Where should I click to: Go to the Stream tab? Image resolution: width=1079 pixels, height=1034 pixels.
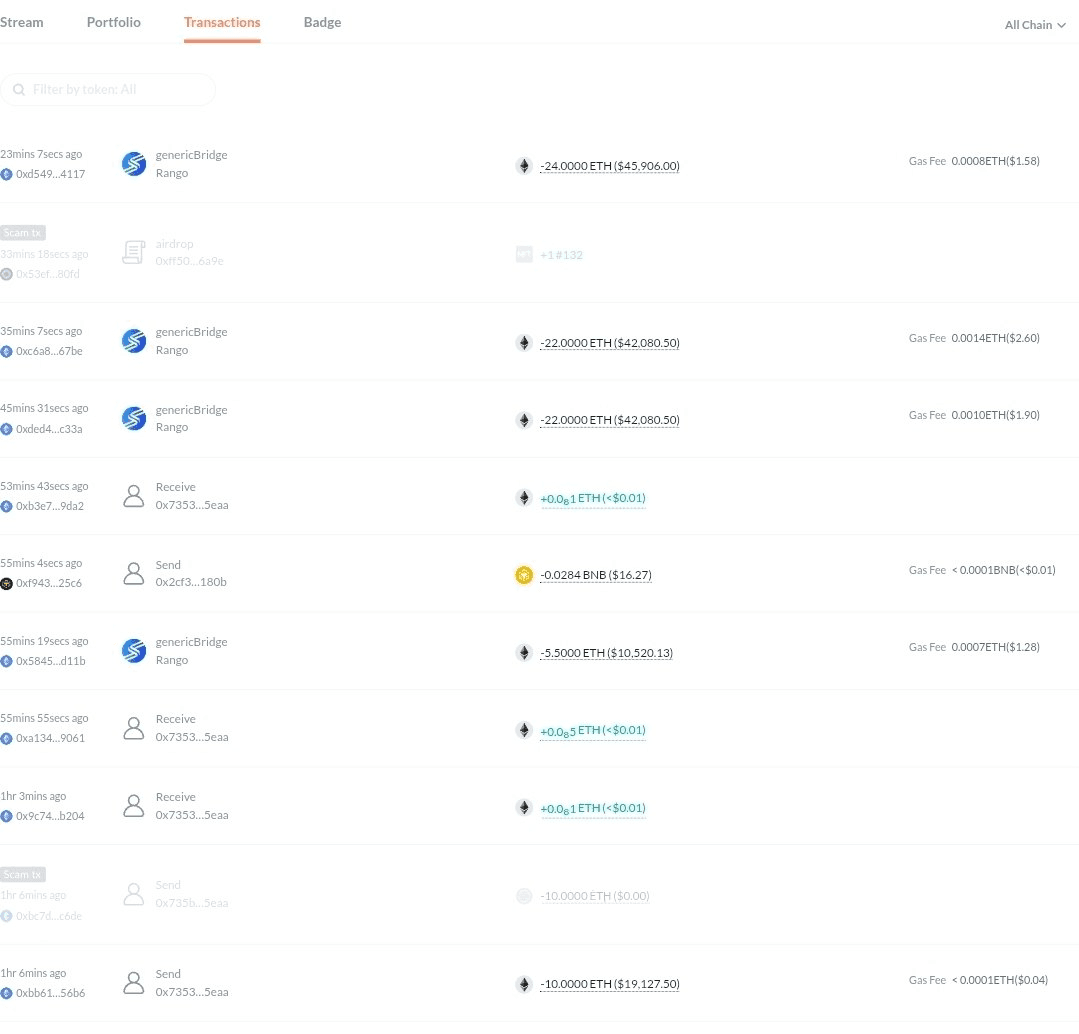(x=21, y=22)
